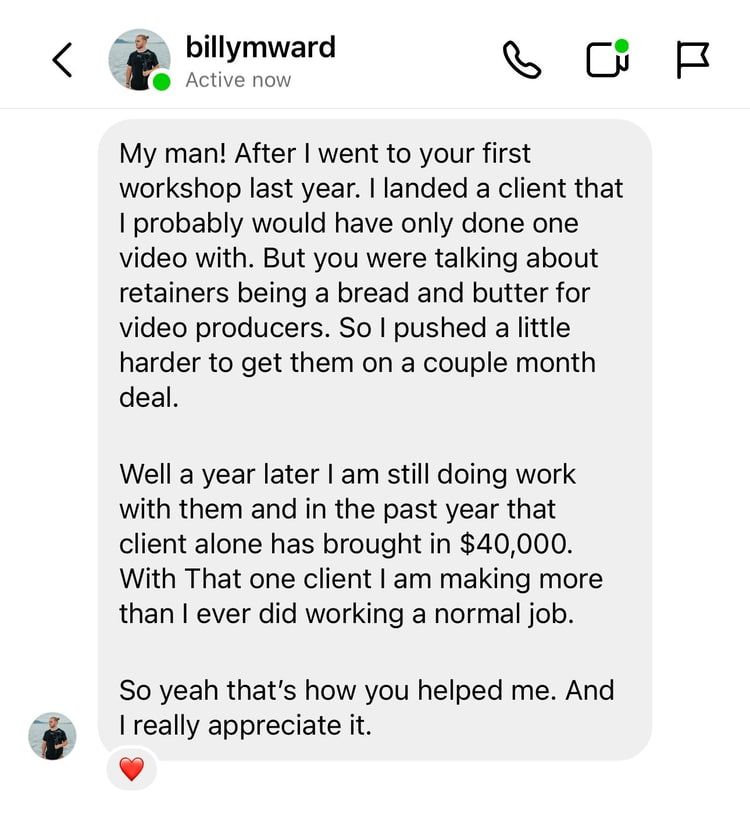Viewport: 750px width, 834px height.
Task: Click the green dot on the video call icon
Action: (x=621, y=46)
